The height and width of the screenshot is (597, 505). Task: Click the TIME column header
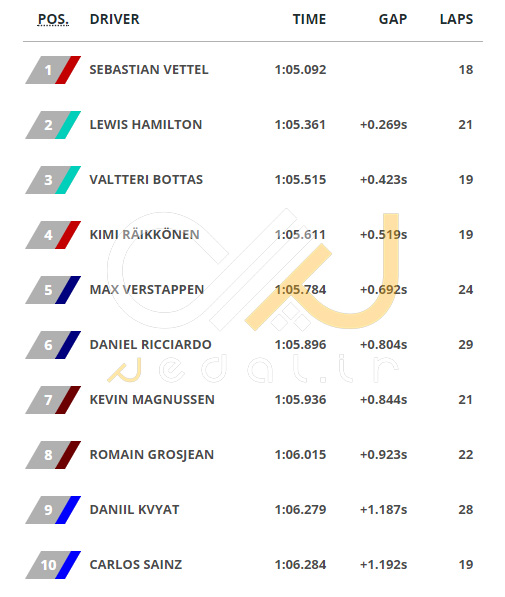[309, 19]
